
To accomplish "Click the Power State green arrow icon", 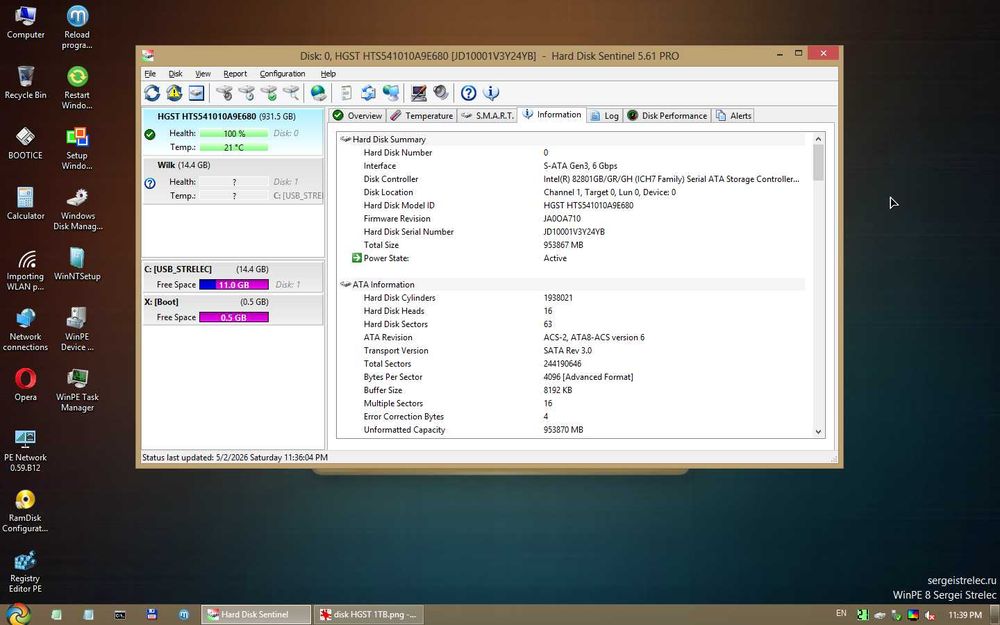I will (357, 258).
